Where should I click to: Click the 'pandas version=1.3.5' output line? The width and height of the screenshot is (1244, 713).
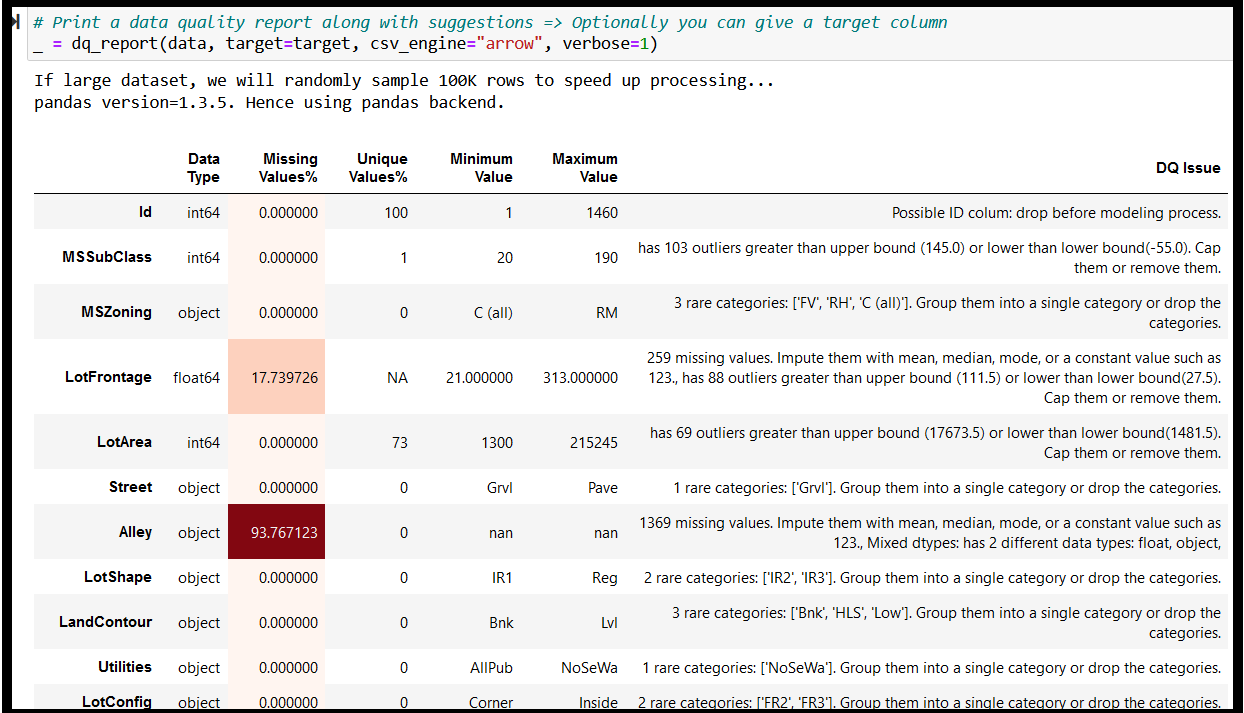click(x=269, y=102)
